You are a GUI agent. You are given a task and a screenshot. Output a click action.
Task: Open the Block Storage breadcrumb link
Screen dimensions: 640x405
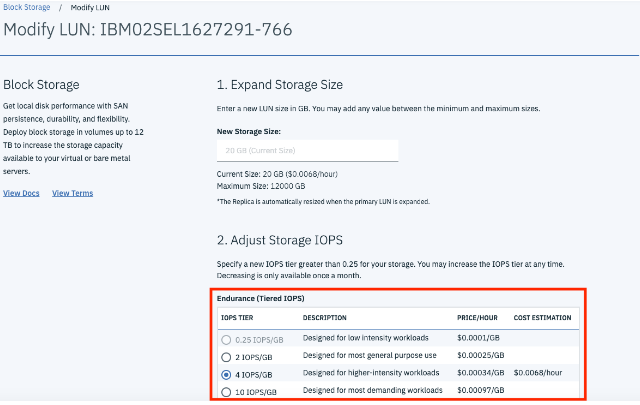click(x=27, y=7)
